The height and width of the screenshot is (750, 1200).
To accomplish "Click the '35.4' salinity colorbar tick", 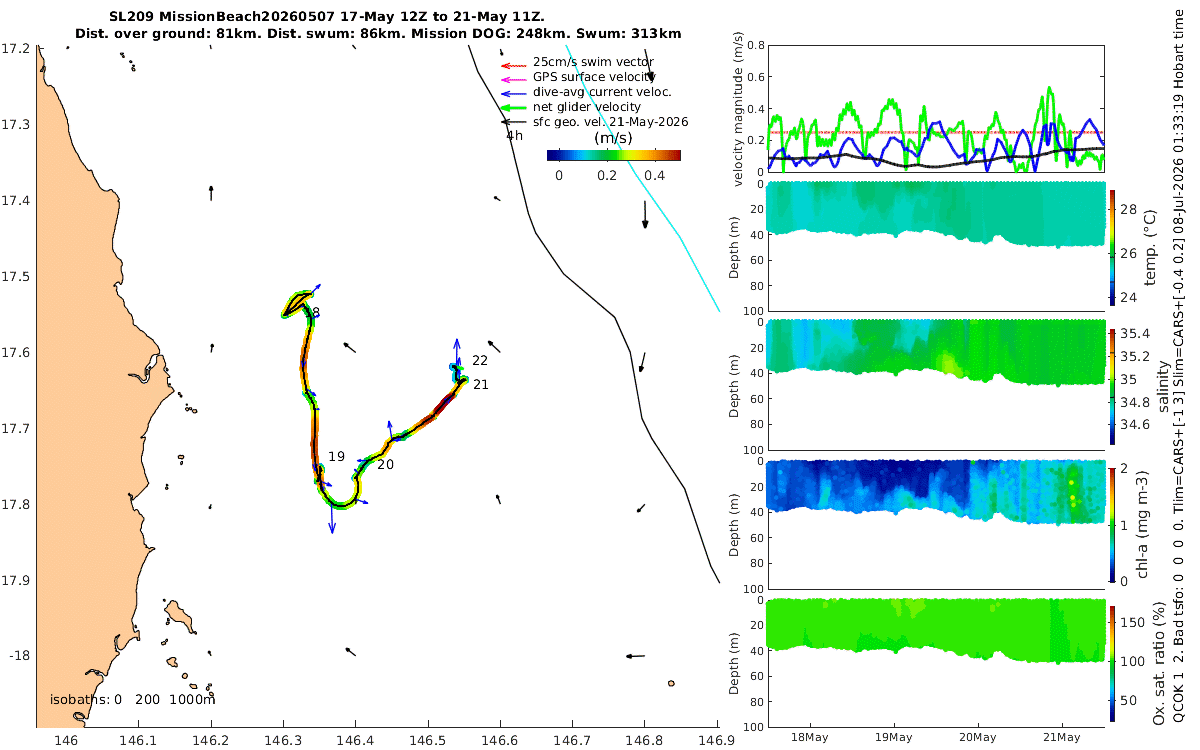I will (x=1134, y=334).
